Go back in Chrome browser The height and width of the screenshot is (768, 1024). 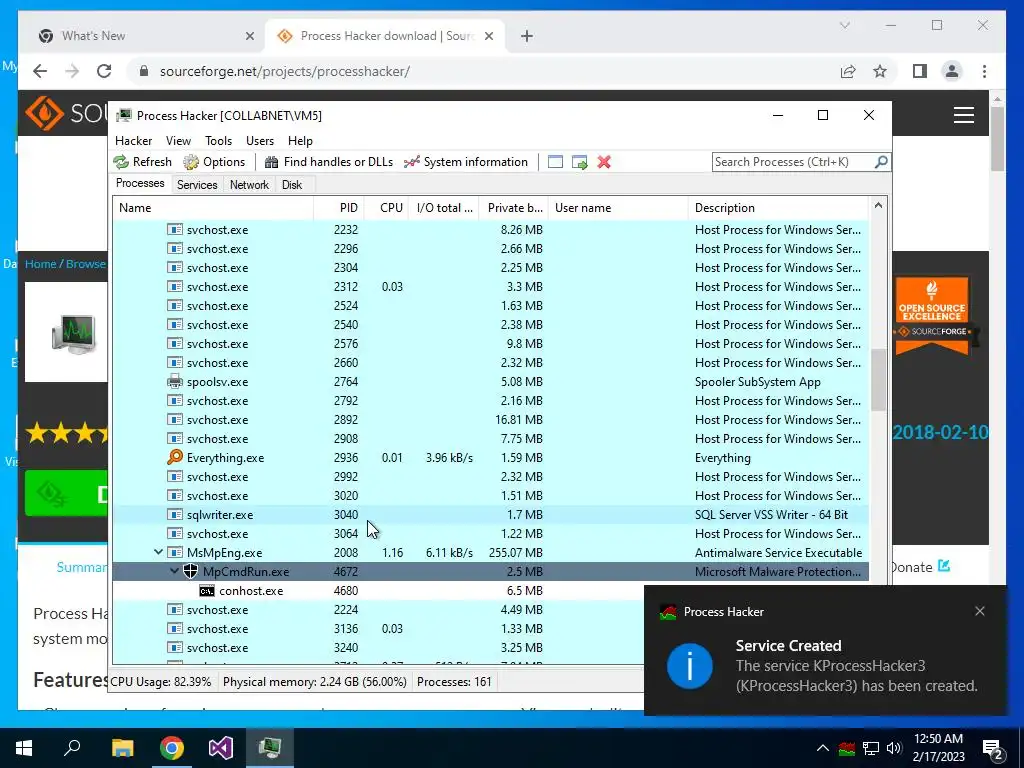40,71
